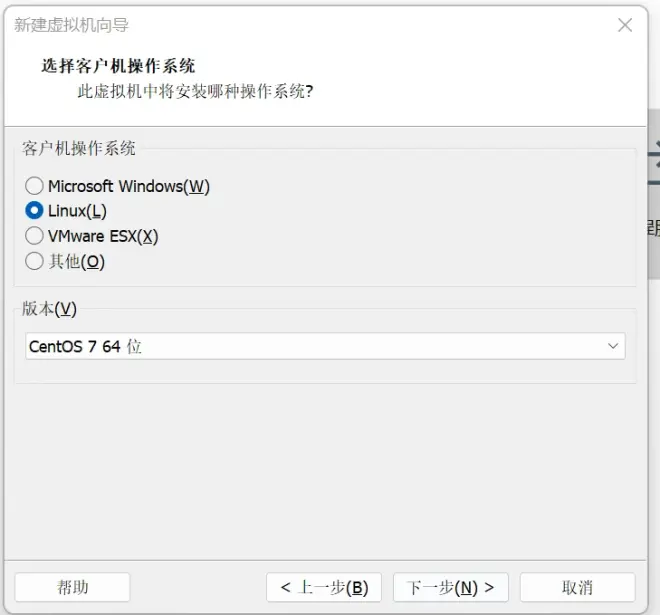
Task: Expand the version list using its chevron arrow
Action: point(613,346)
